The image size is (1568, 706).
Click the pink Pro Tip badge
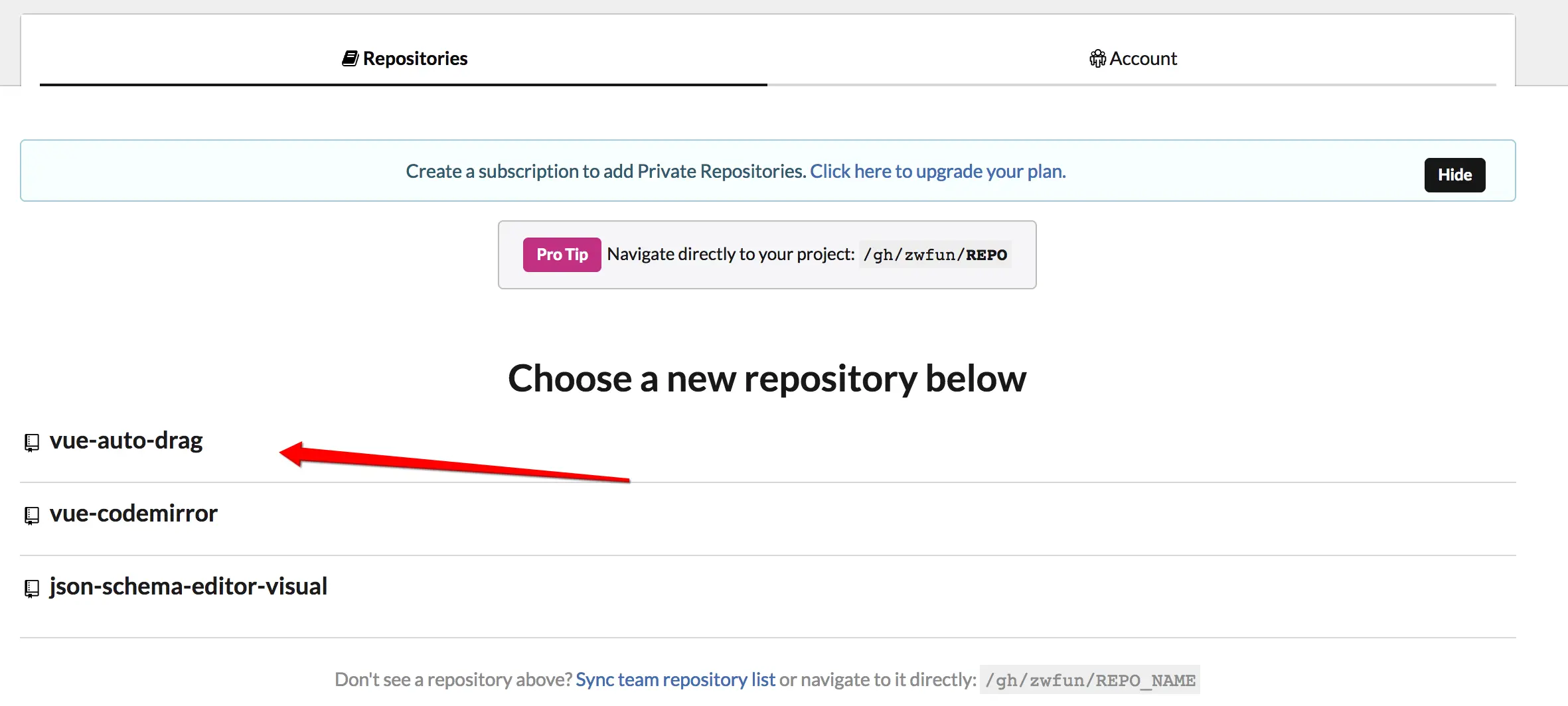point(562,254)
